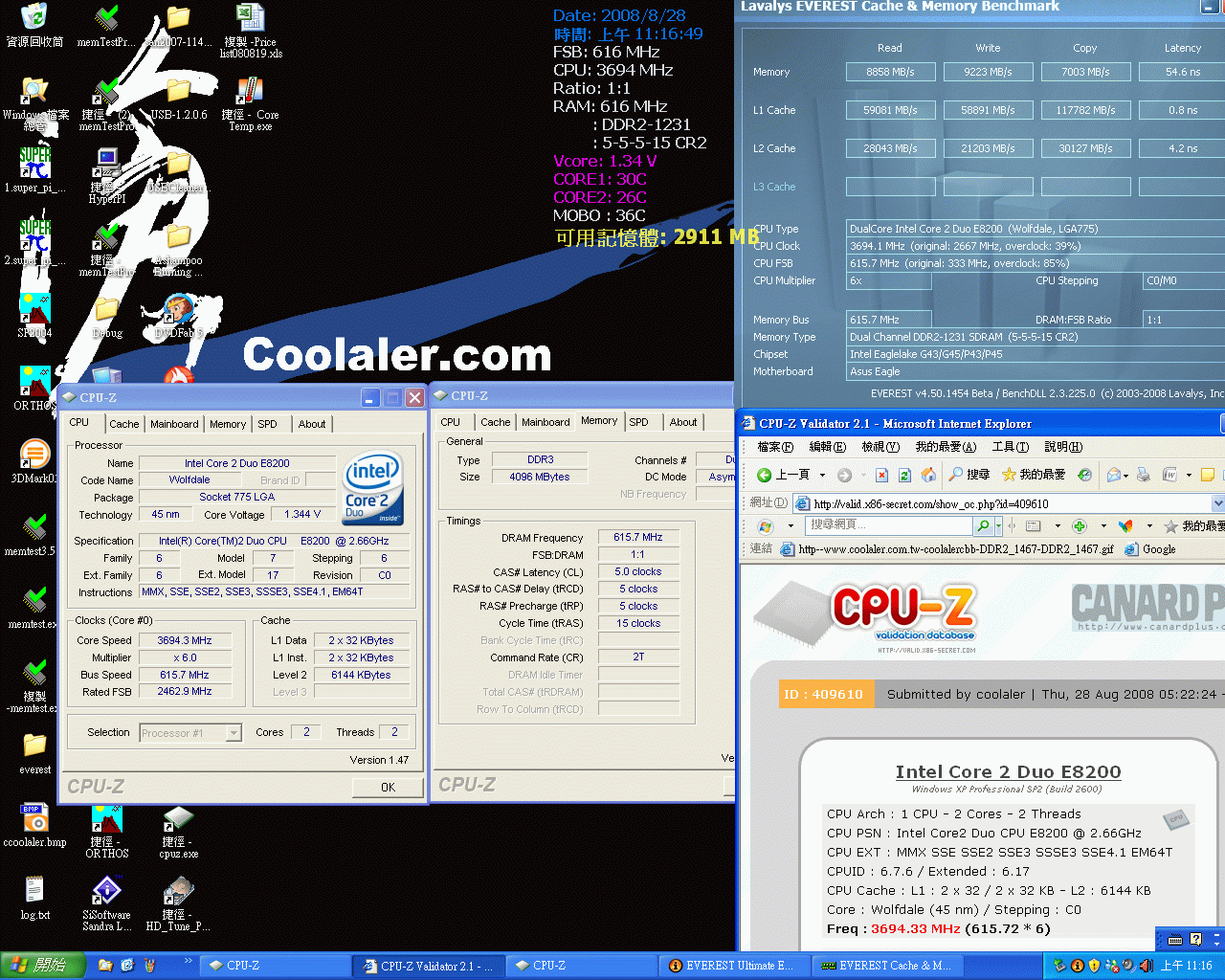Click Google link in IE Links bar

coord(1150,549)
